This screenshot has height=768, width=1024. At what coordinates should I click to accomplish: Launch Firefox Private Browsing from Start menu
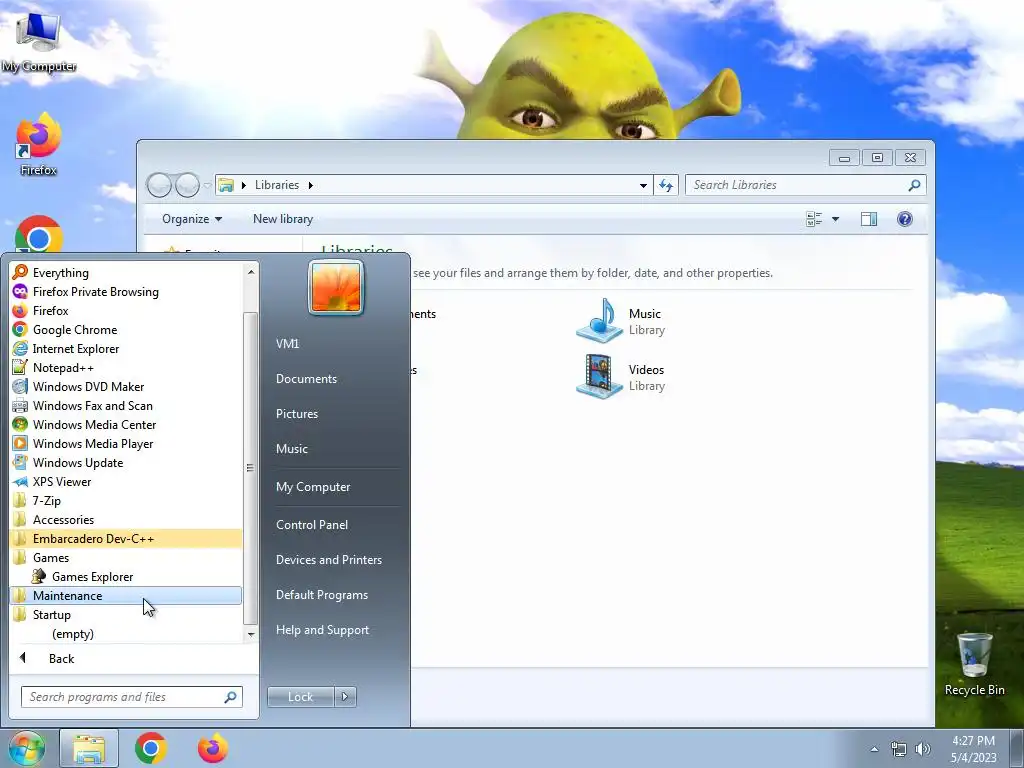126,292
